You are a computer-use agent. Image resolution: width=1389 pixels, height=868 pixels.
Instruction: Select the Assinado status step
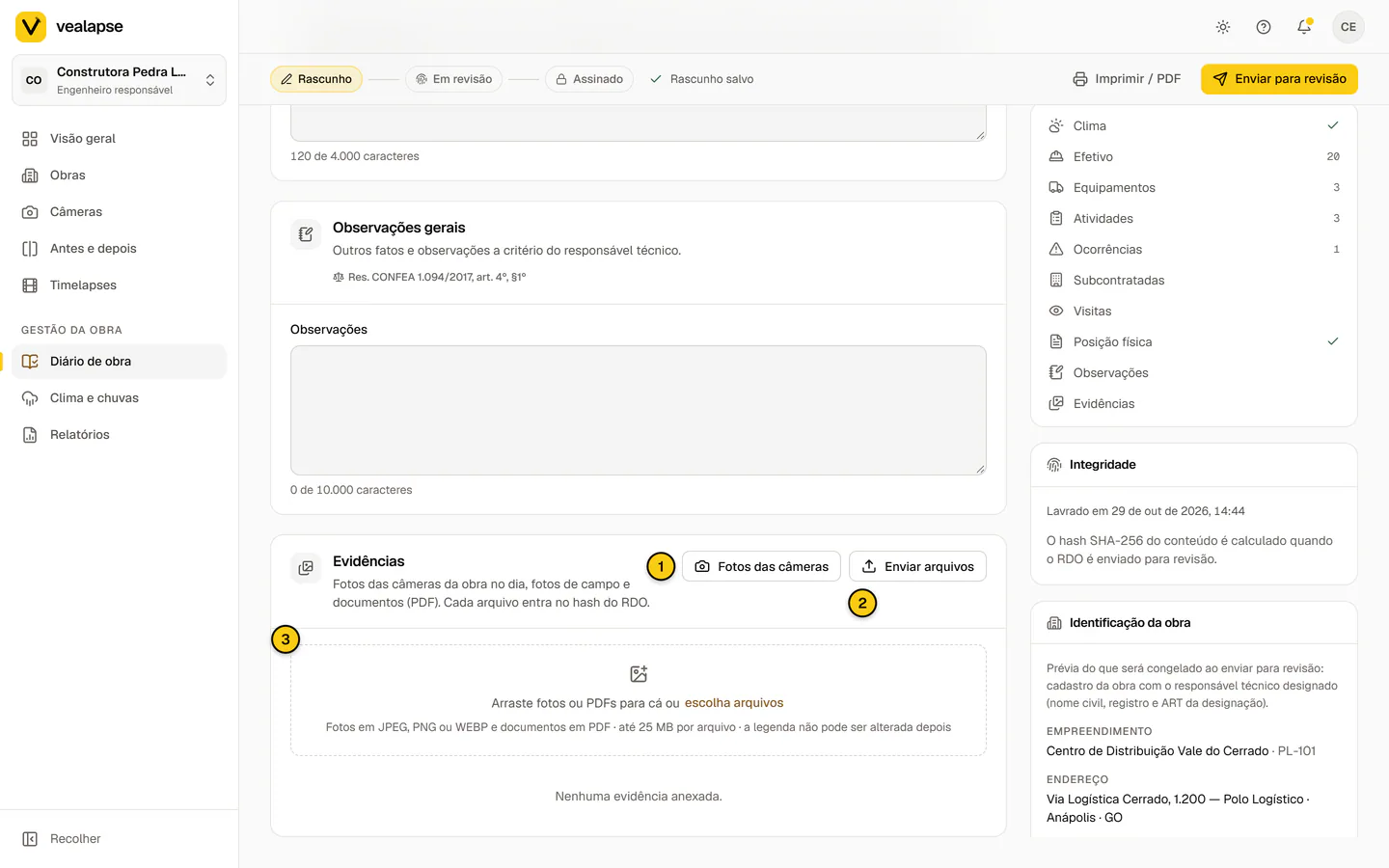coord(589,79)
